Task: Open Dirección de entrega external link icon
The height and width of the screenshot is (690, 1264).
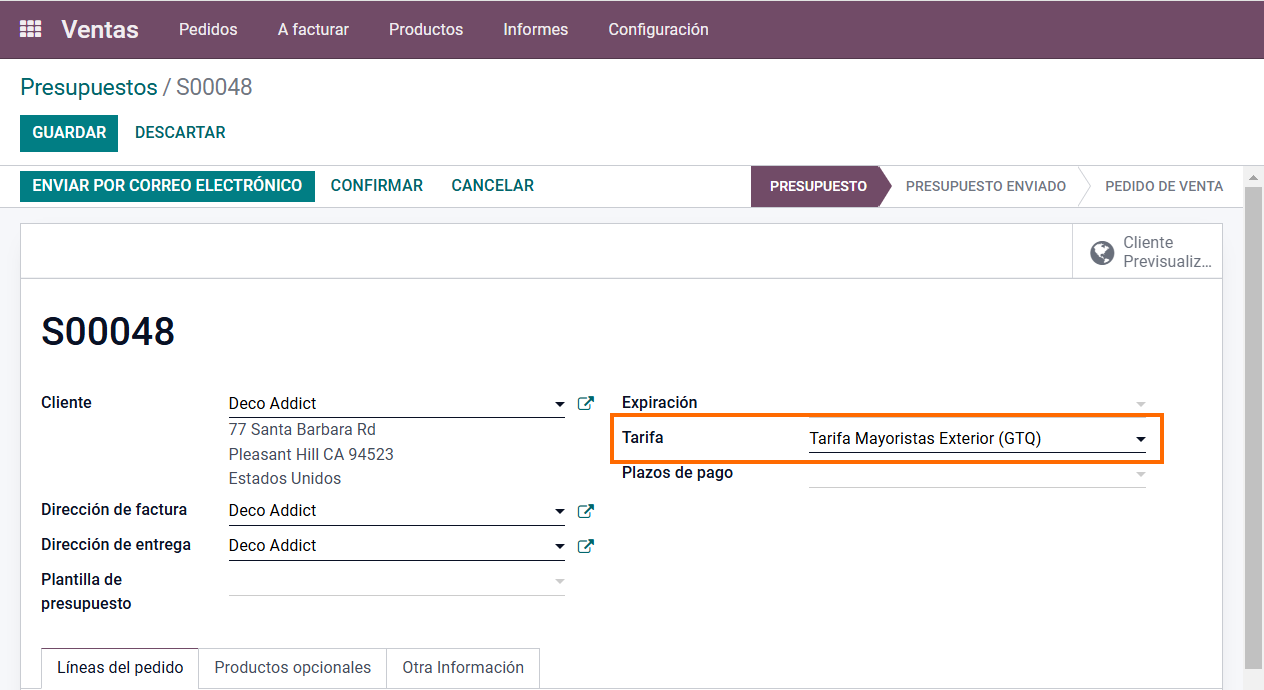Action: (586, 546)
